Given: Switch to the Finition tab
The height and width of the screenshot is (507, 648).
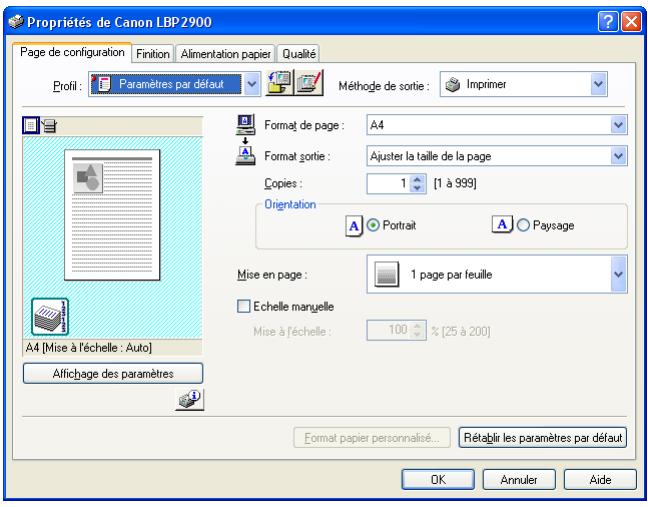Looking at the screenshot, I should [153, 54].
